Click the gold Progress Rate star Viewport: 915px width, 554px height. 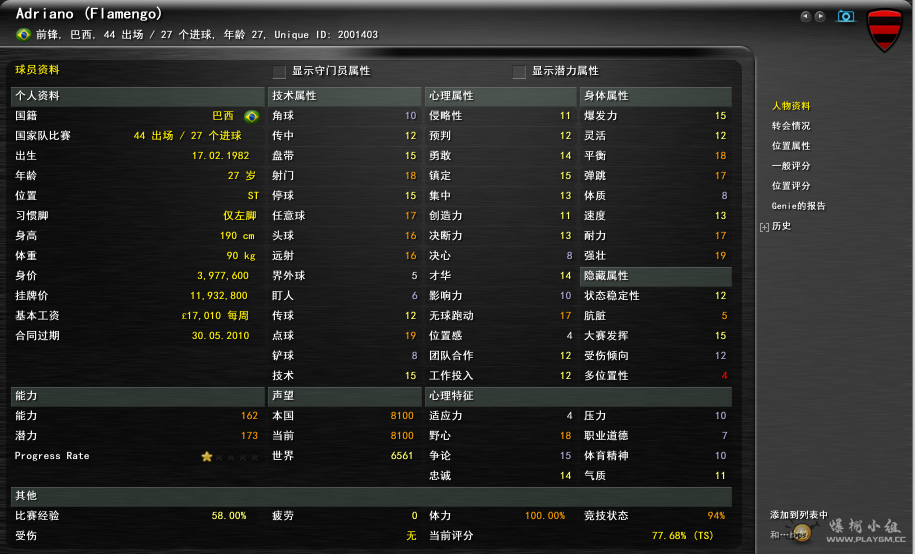[207, 456]
